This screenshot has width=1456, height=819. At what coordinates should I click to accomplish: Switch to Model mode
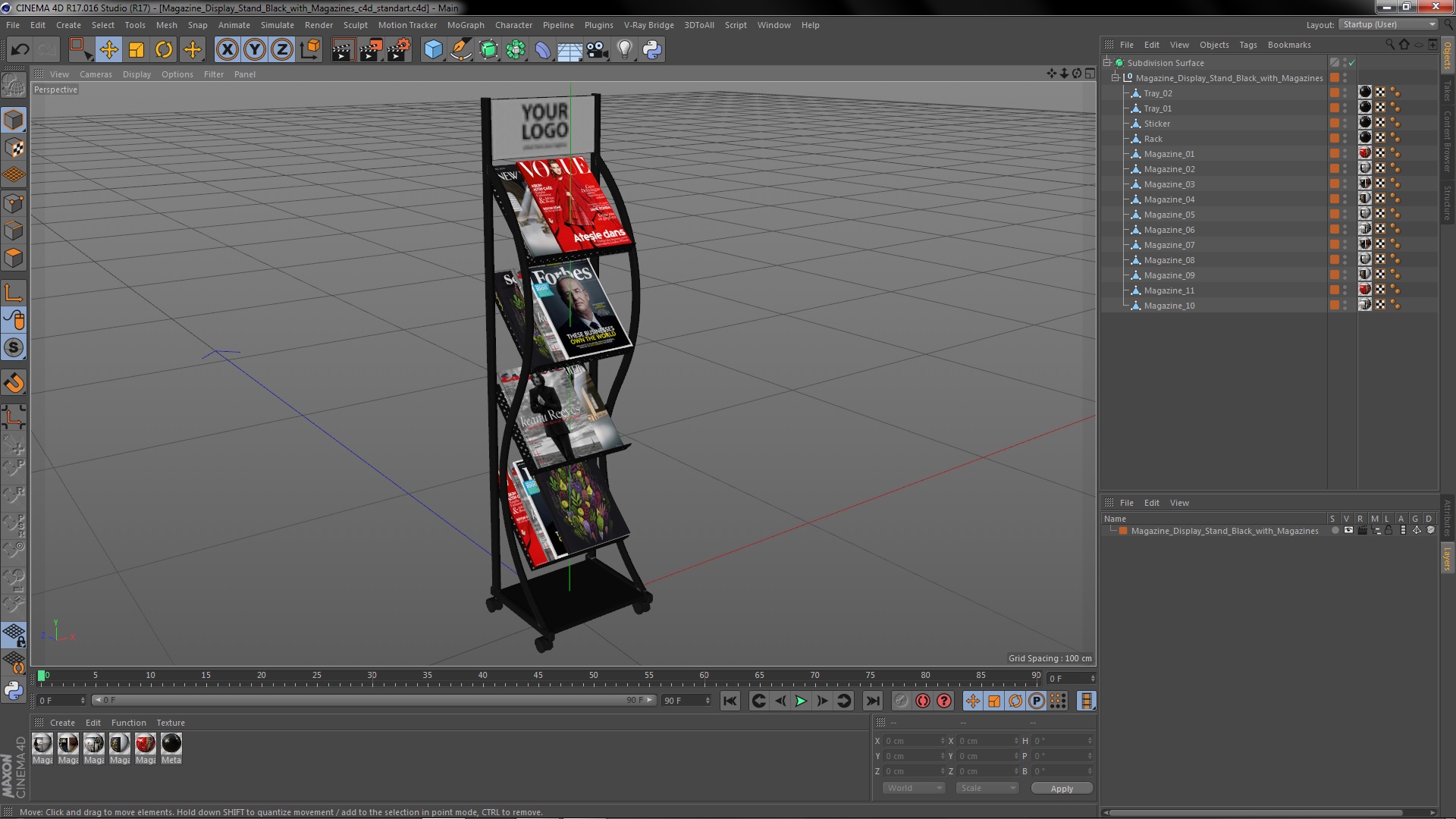pyautogui.click(x=14, y=120)
